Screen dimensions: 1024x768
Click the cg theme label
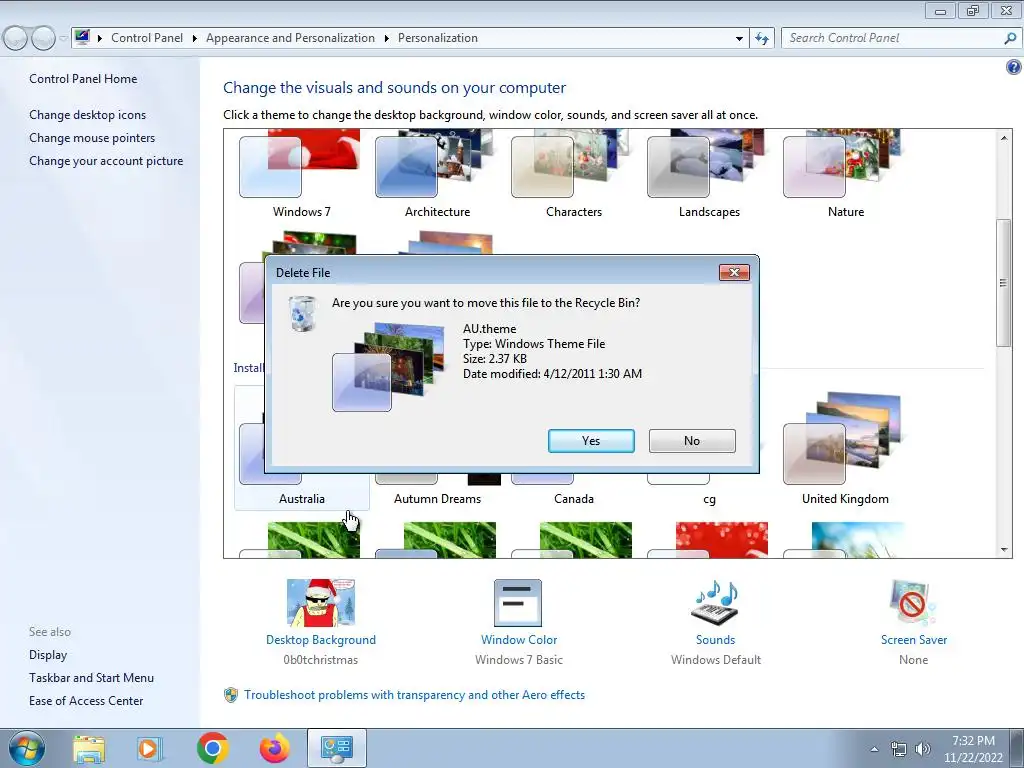(x=709, y=500)
